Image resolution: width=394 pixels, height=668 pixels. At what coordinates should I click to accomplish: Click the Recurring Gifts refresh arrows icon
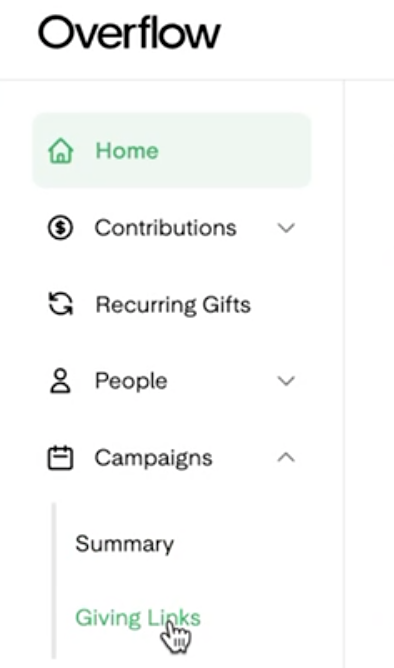click(x=60, y=304)
